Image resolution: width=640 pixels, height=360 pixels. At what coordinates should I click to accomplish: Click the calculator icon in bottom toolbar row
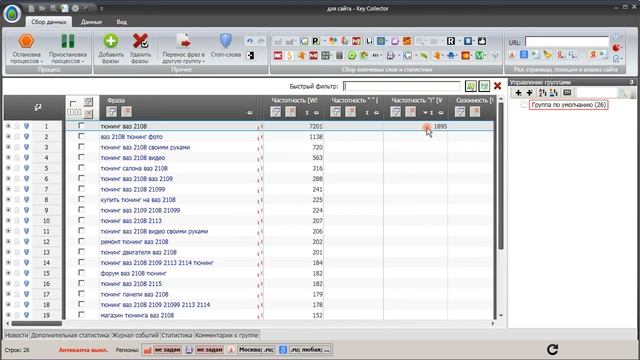coord(339,55)
